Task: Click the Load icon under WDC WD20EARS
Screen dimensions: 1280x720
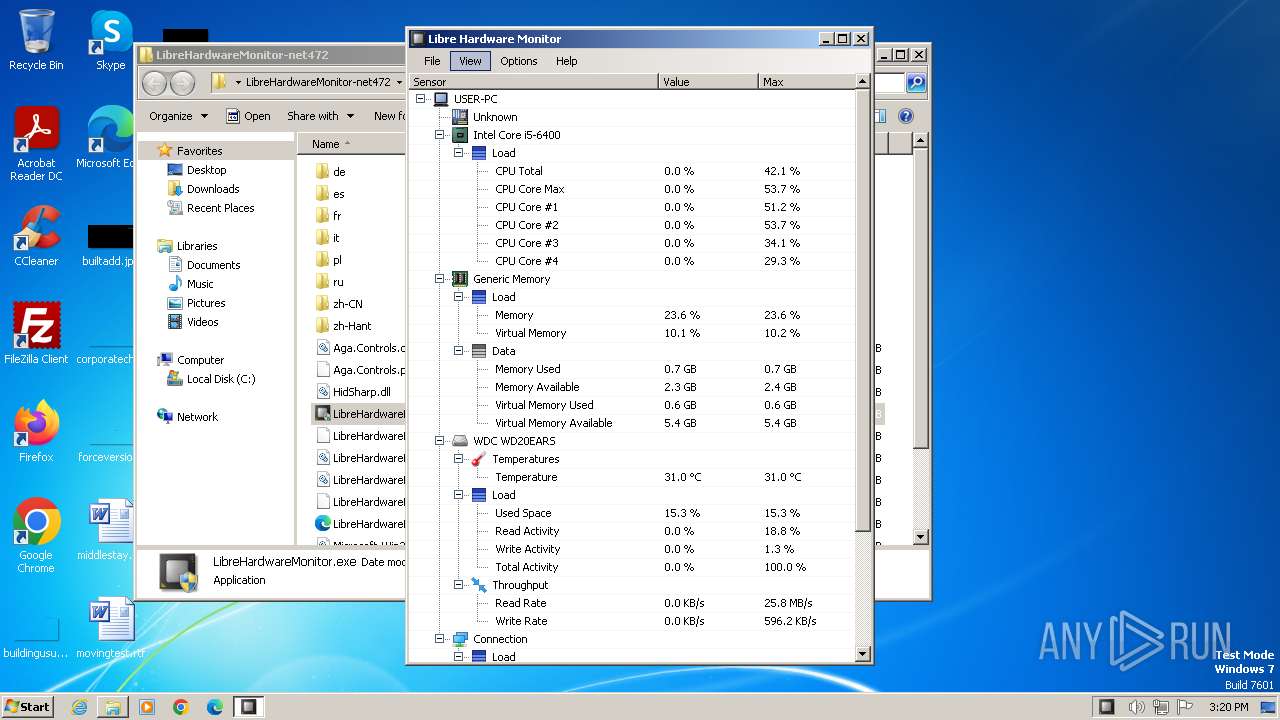Action: (x=478, y=495)
